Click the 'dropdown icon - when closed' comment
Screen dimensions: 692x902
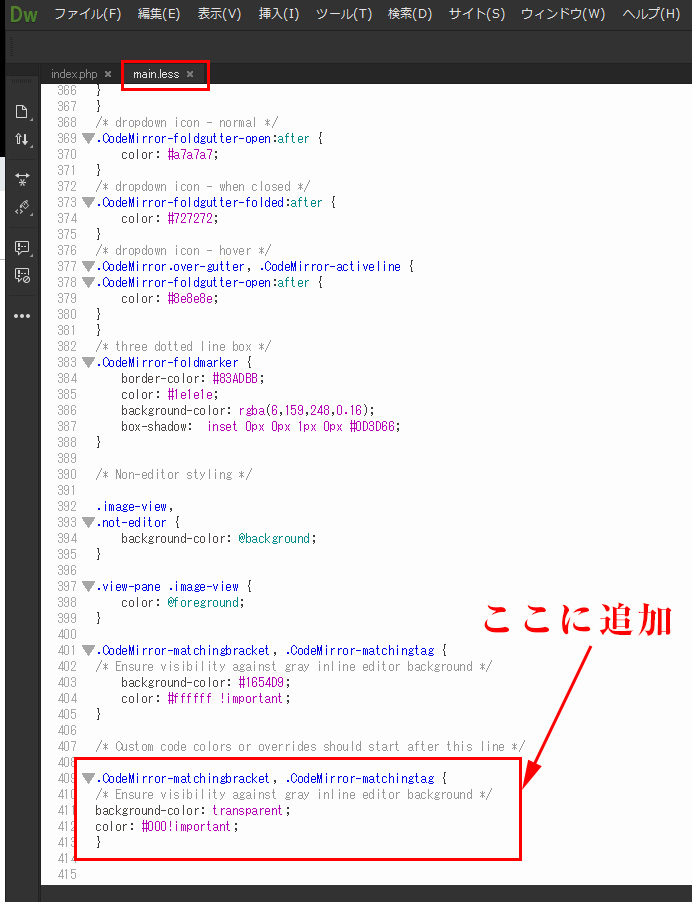(202, 187)
